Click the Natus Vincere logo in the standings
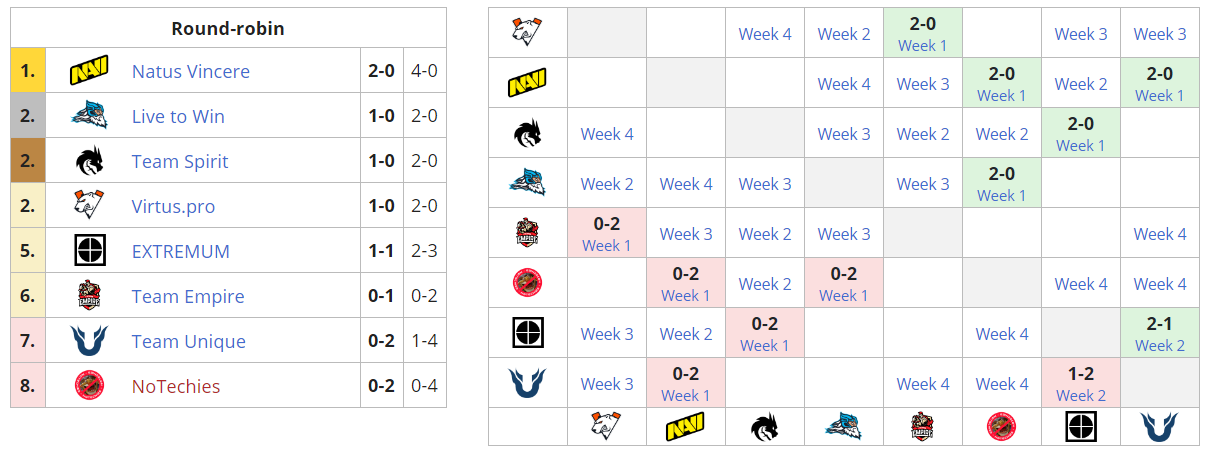Viewport: 1209px width, 453px height. [x=89, y=72]
